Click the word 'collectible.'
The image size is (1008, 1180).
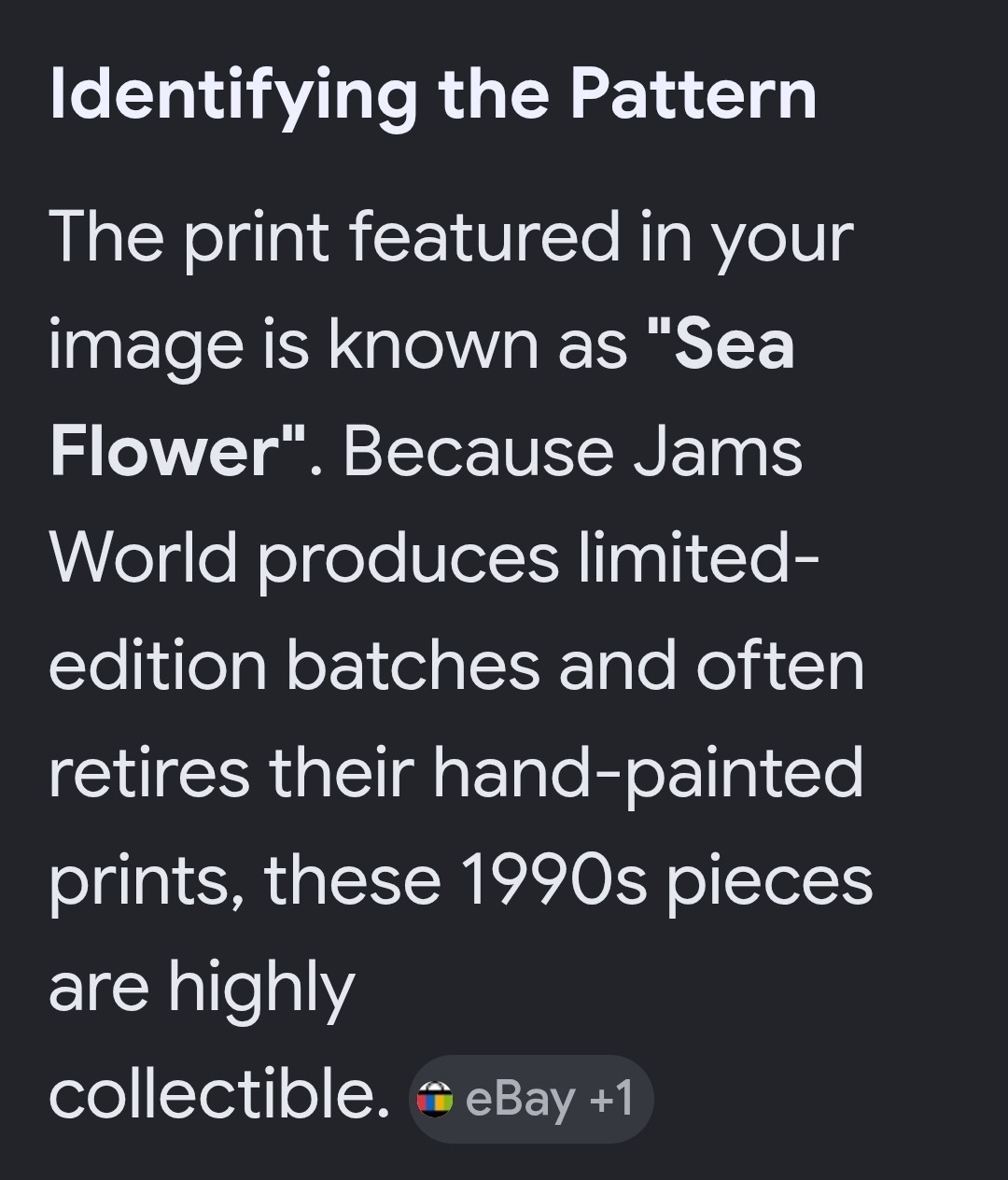pos(219,1095)
